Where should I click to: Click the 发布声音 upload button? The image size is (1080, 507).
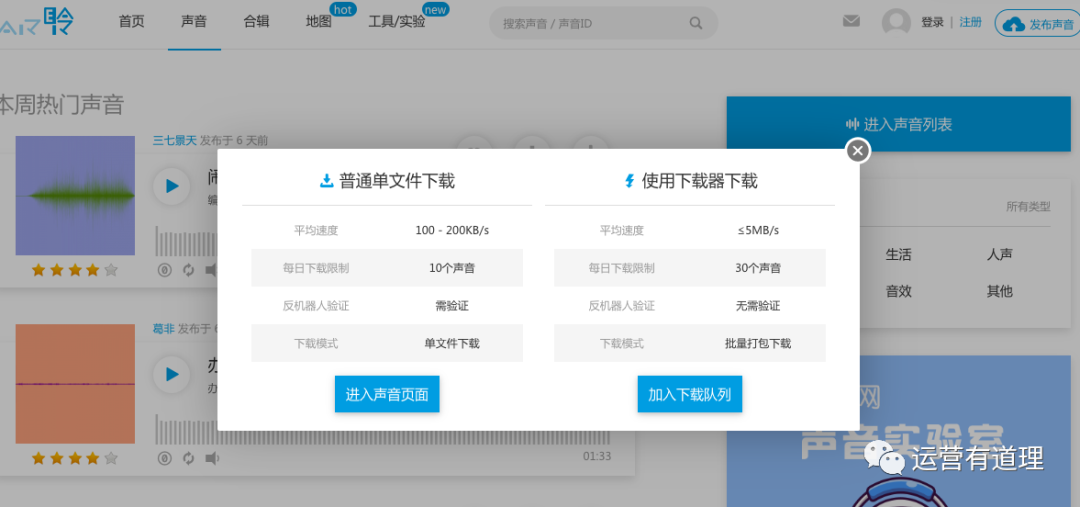coord(1037,24)
